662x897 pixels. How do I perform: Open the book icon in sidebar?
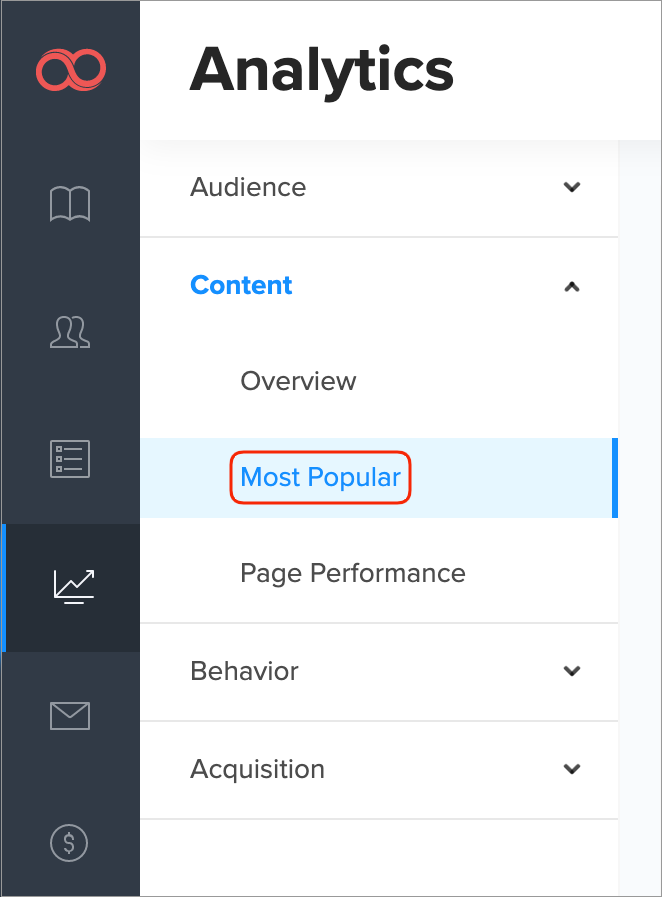click(x=70, y=204)
